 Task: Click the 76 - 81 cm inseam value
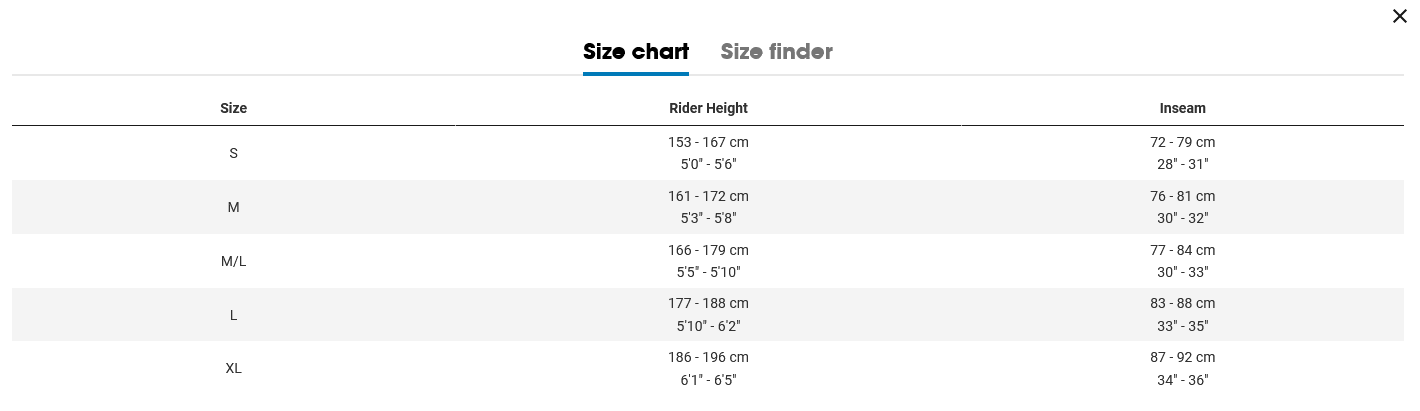pos(1182,196)
